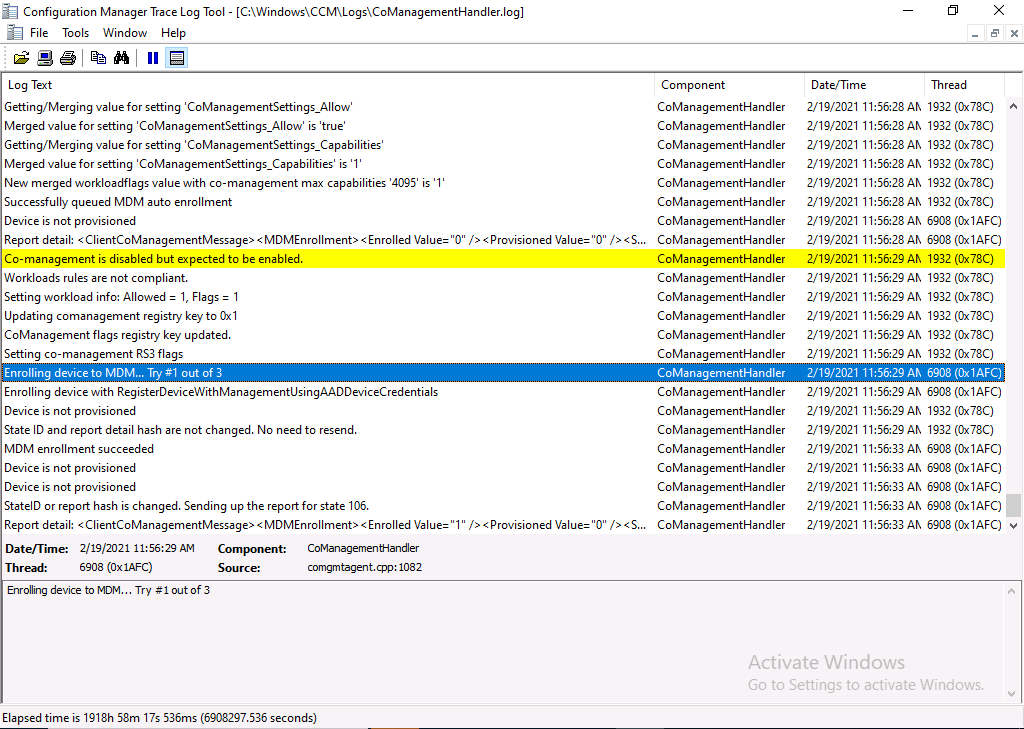1024x729 pixels.
Task: Close the inner log document window
Action: tap(1014, 34)
